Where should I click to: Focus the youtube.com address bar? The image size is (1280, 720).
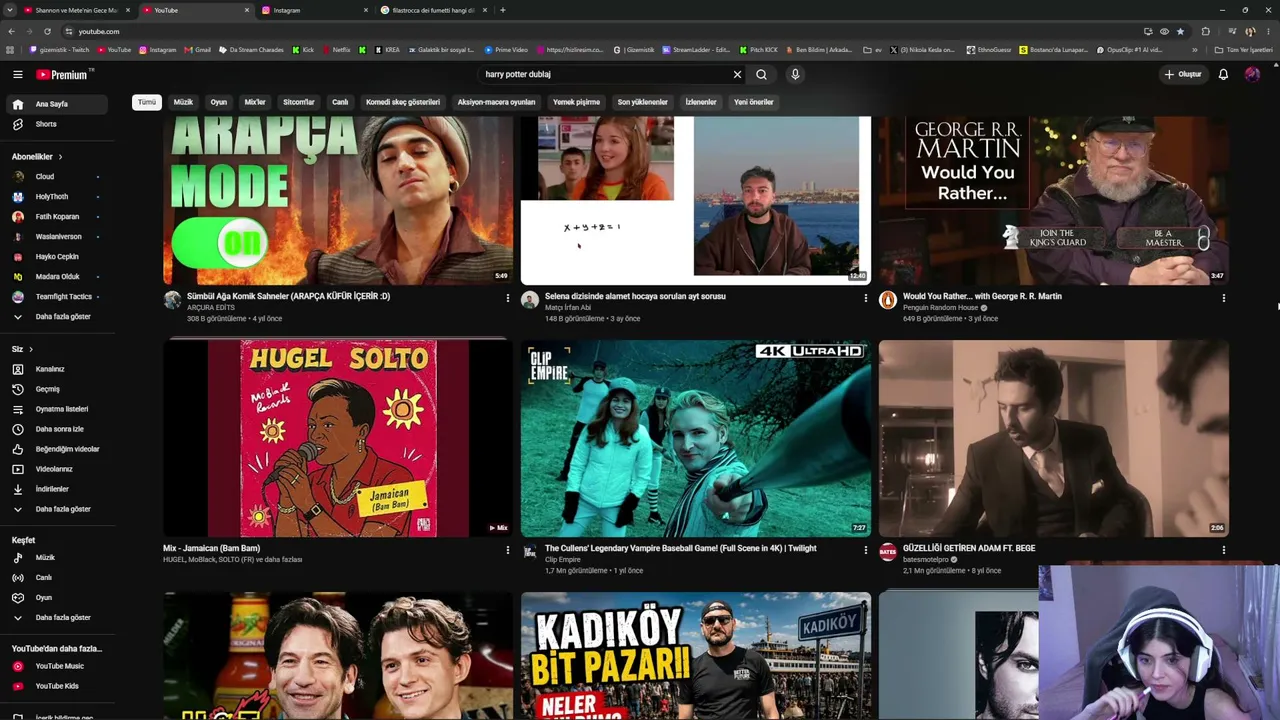600,31
